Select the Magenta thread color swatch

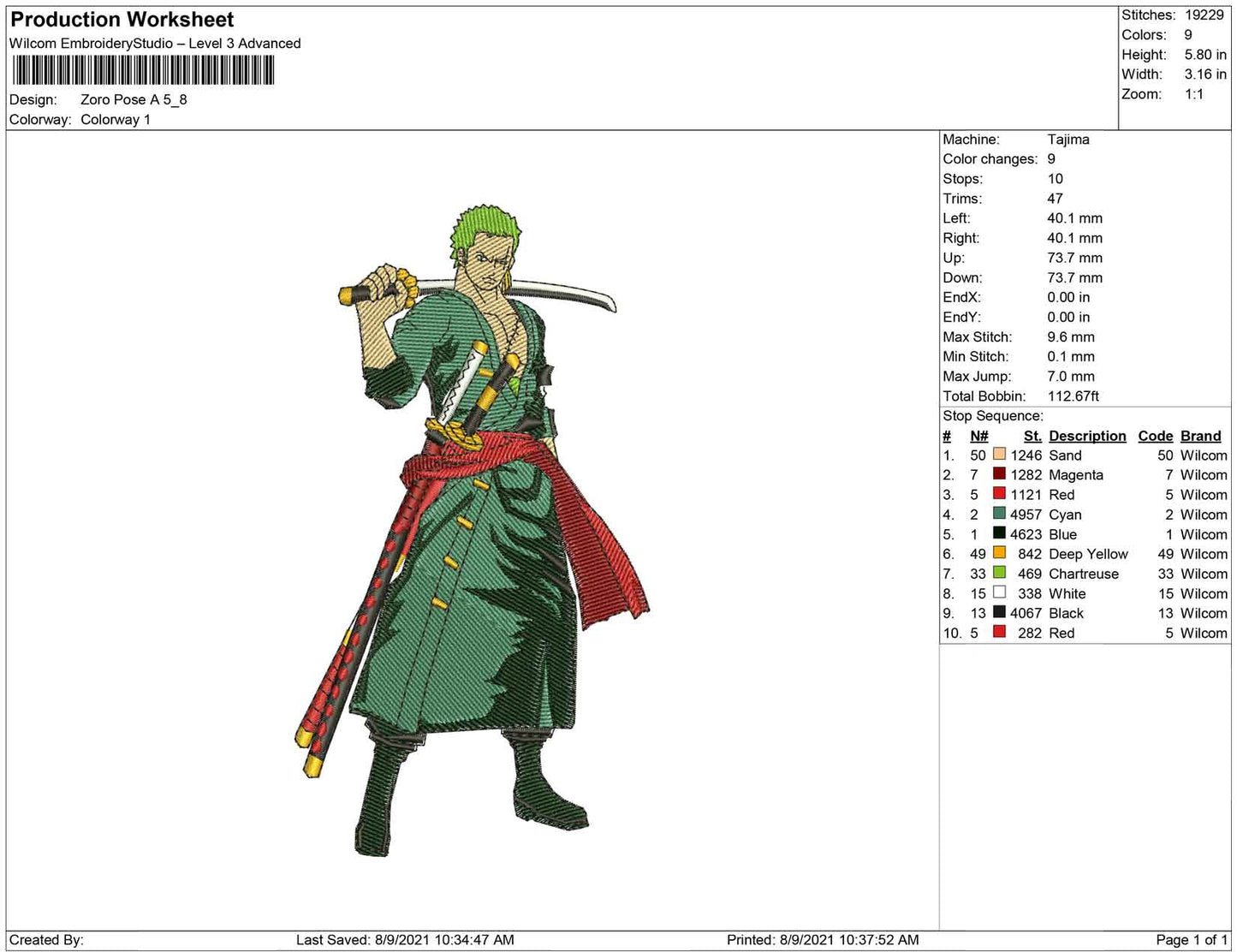pos(999,474)
